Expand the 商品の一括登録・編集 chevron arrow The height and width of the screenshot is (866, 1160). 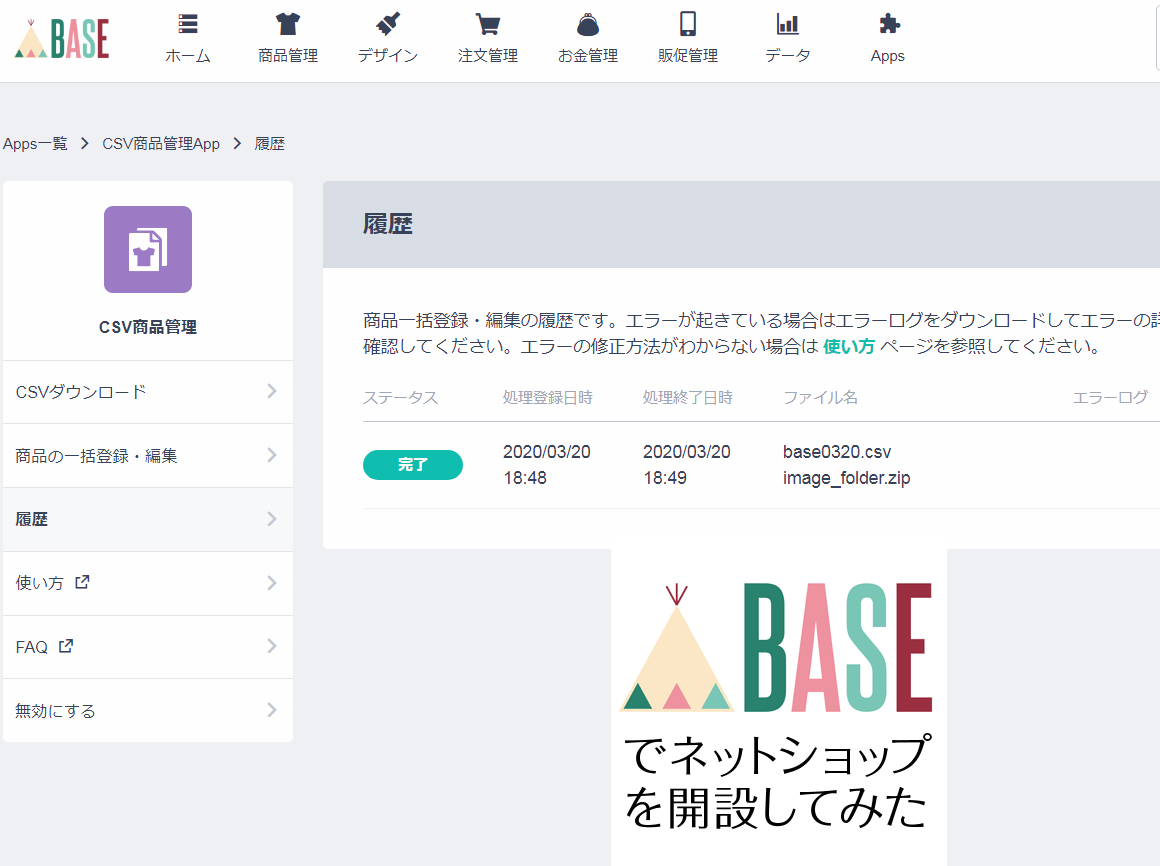271,456
